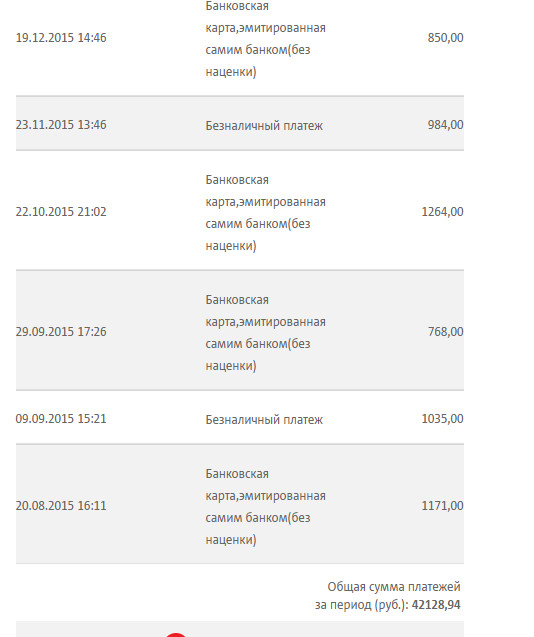Click Банковская карта text in the 29.09.2015 row

[265, 333]
